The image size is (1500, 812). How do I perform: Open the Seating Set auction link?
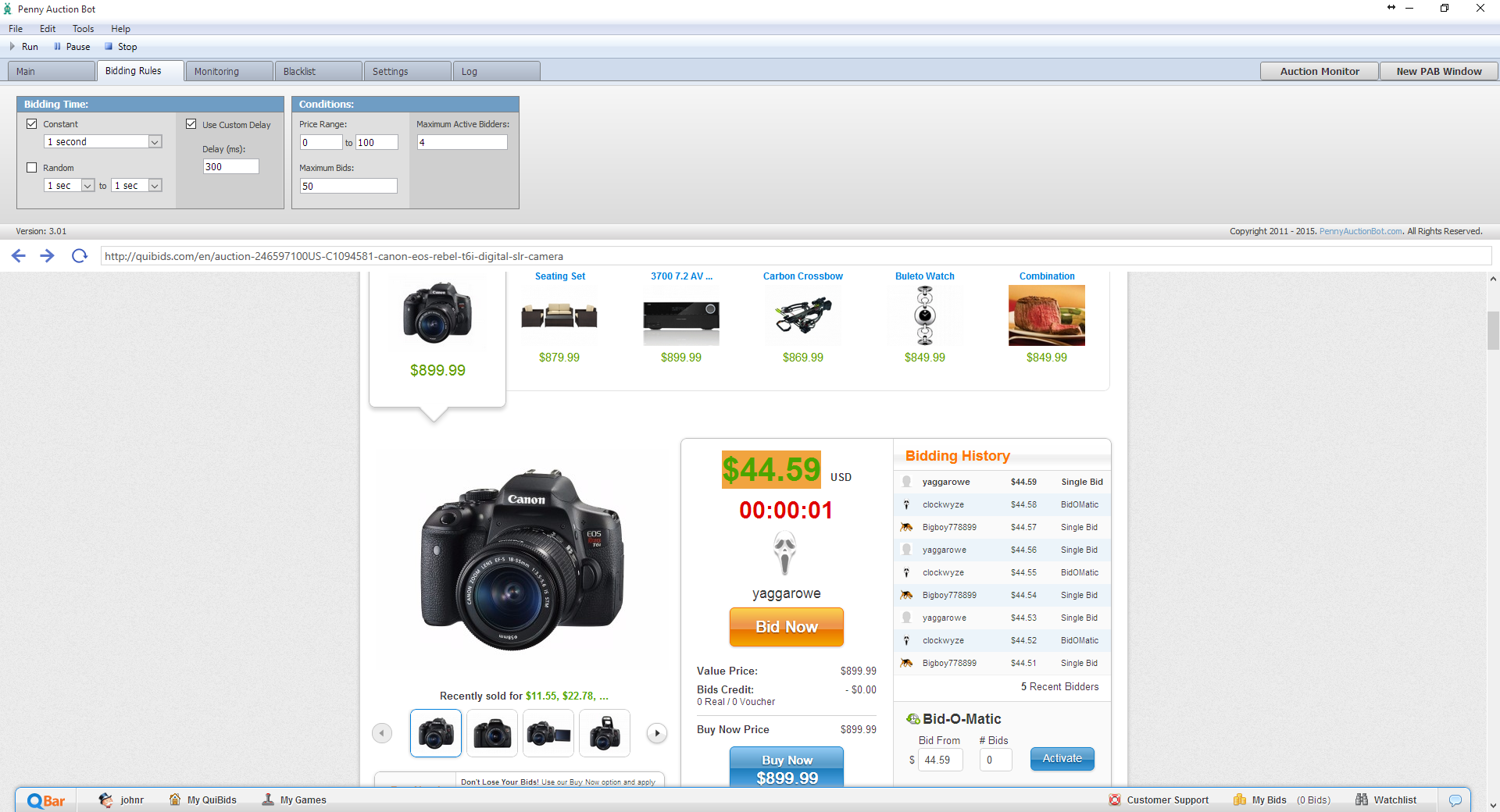pos(560,276)
